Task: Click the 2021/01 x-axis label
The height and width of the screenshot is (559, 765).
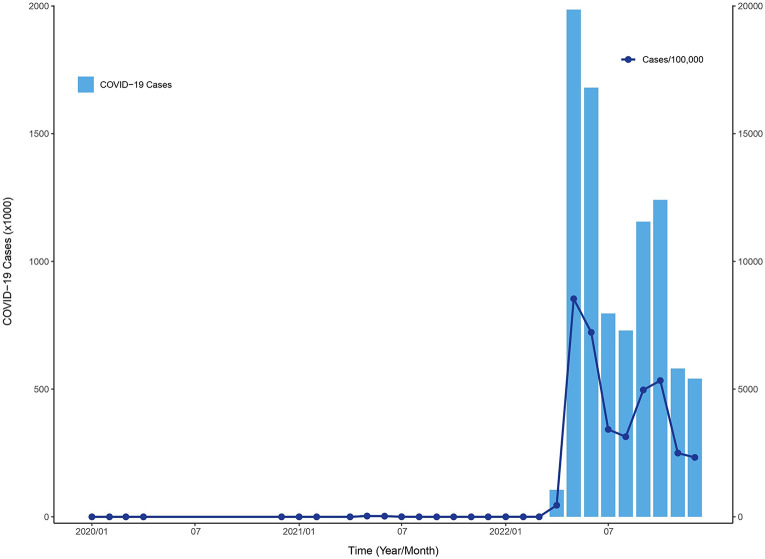Action: coord(299,531)
